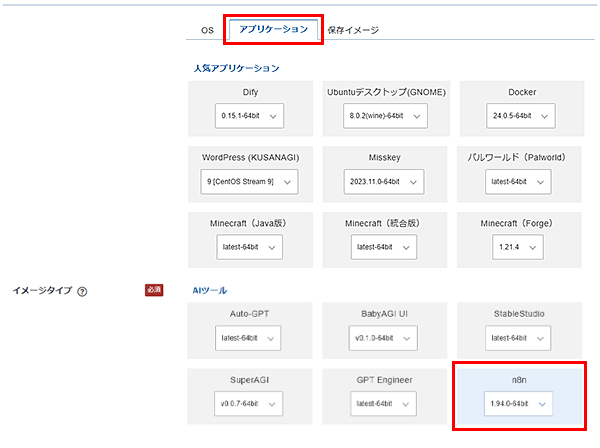Expand the Misskey version dropdown
The width and height of the screenshot is (600, 448).
pyautogui.click(x=383, y=182)
